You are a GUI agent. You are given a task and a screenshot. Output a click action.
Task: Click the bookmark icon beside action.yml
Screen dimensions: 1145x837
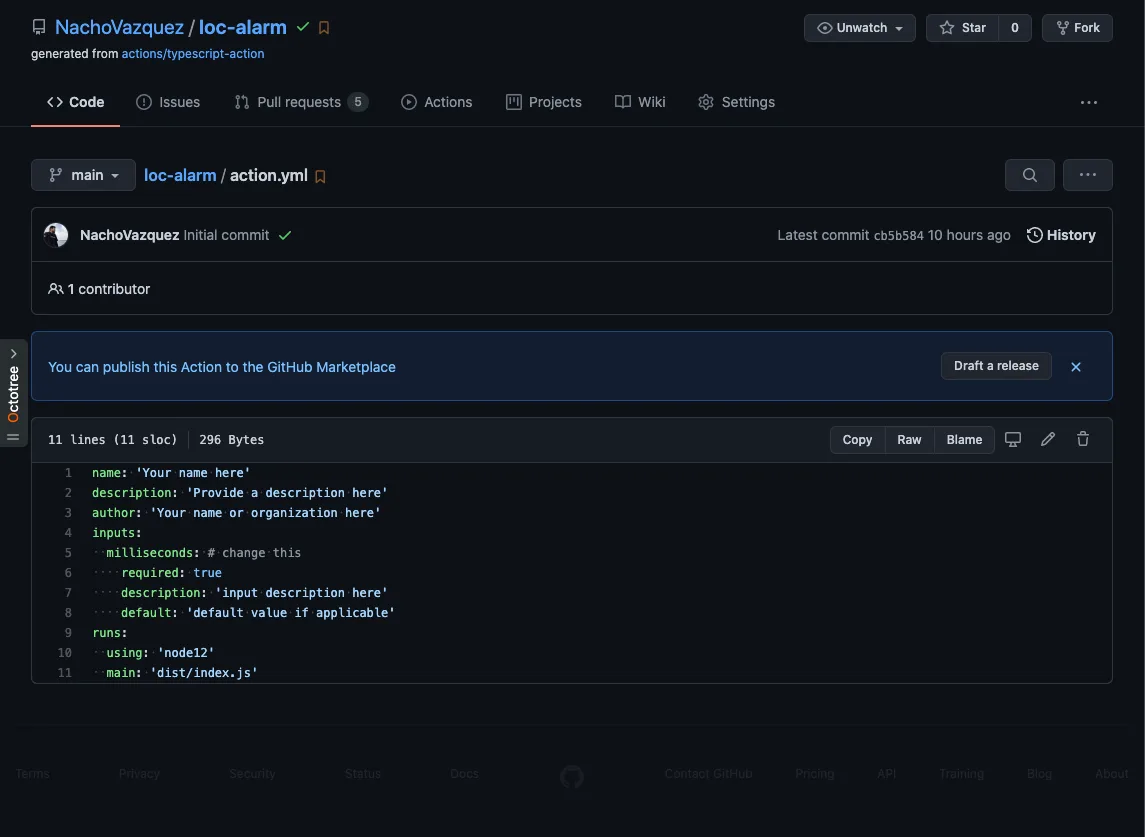pyautogui.click(x=320, y=175)
